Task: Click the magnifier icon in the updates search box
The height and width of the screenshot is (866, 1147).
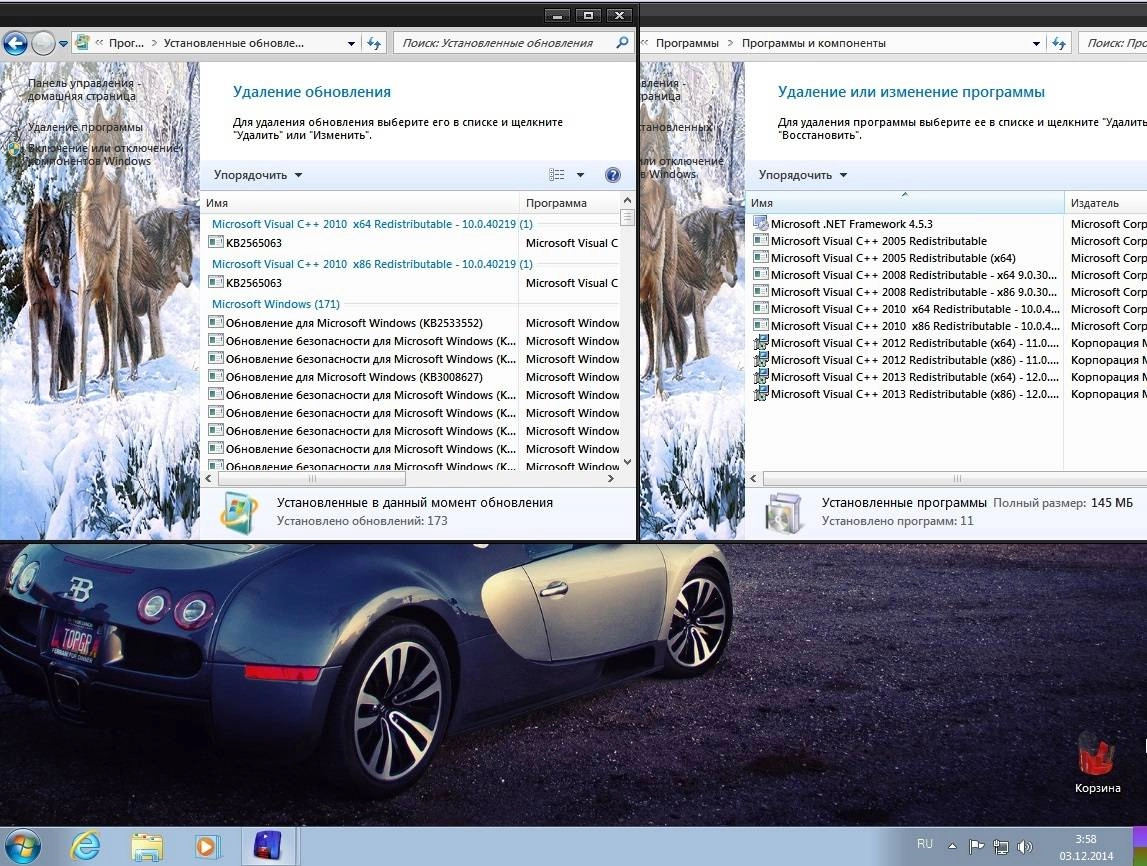Action: point(622,42)
